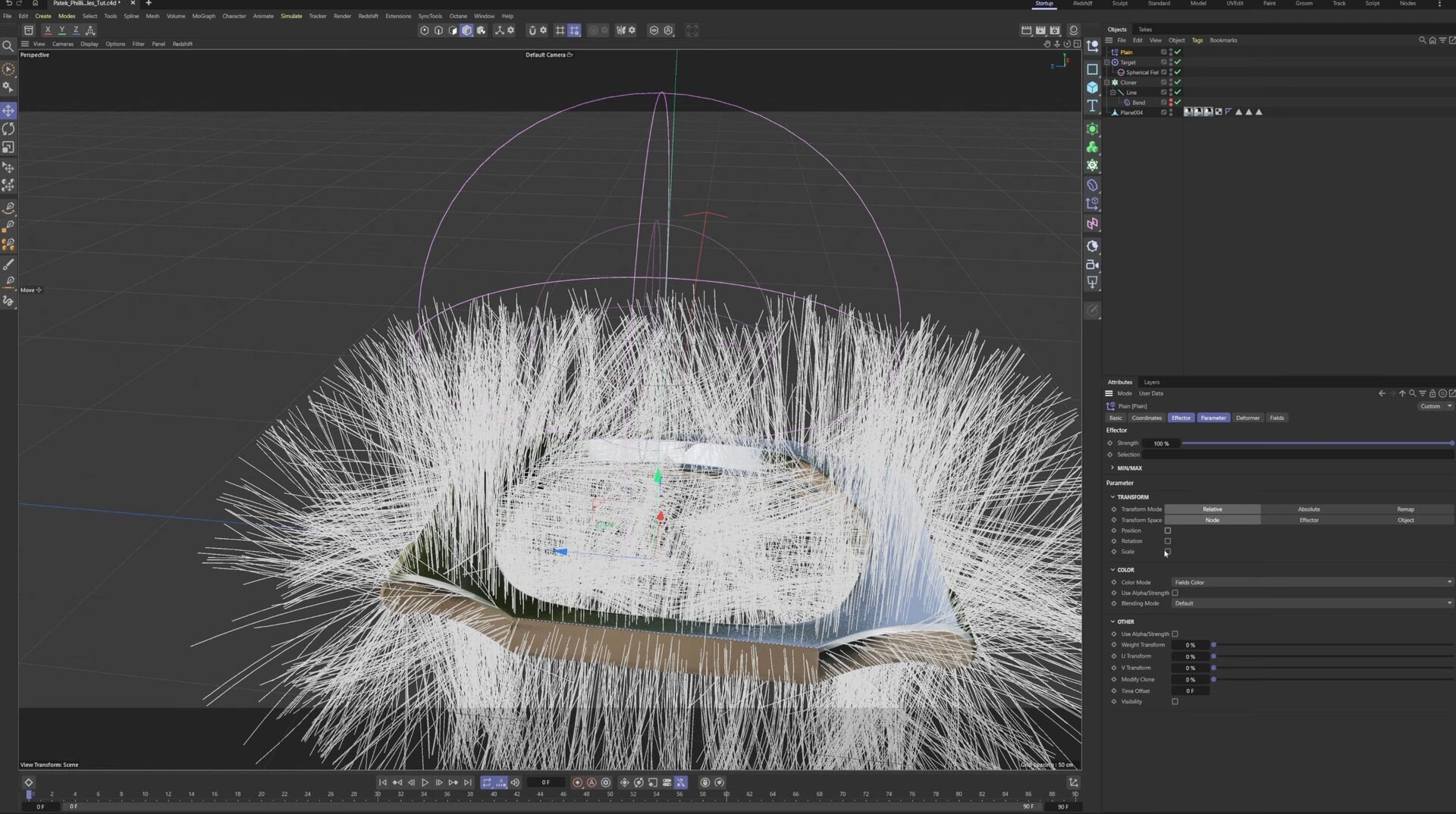Set Transform Mode to Absolute

(1309, 509)
